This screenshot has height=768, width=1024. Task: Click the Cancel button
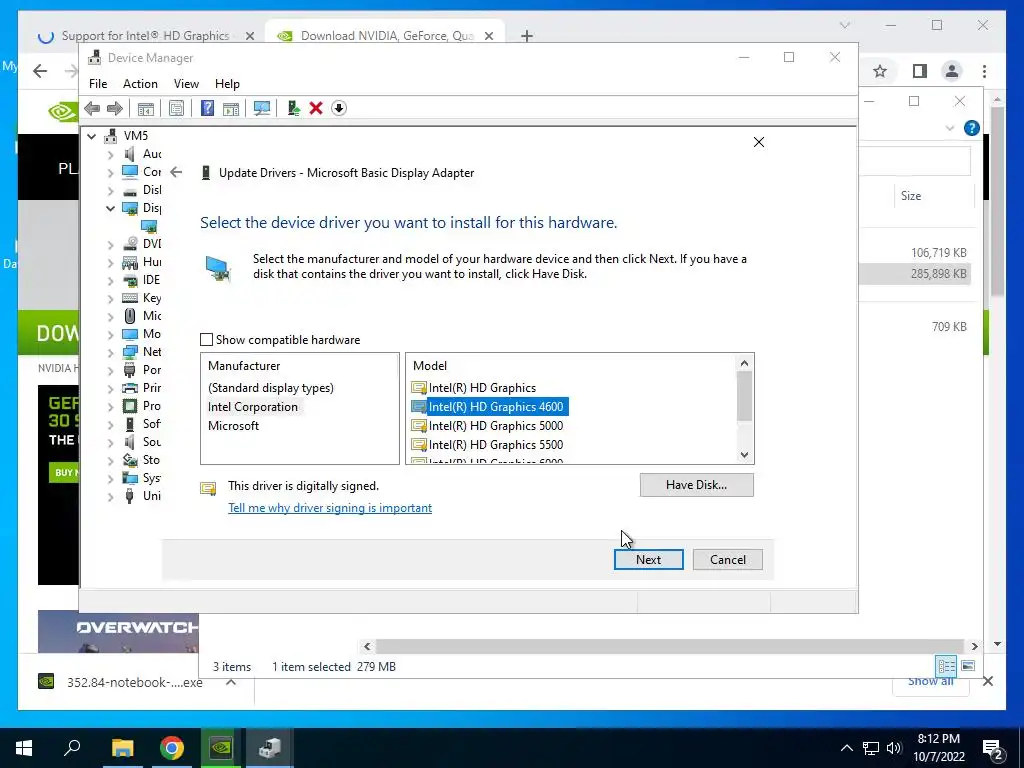point(728,560)
